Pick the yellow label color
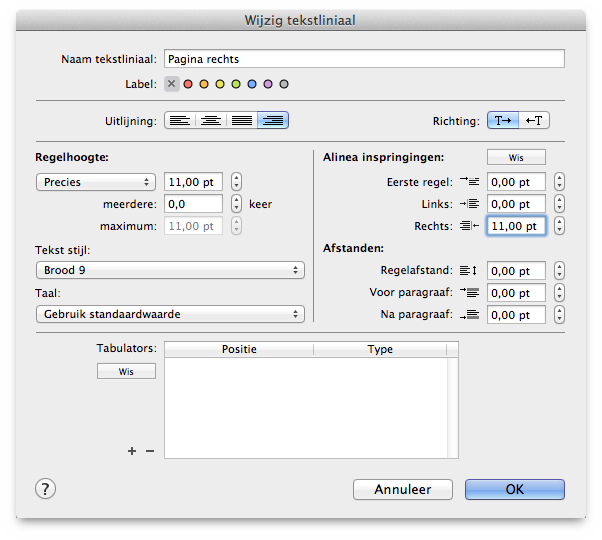The width and height of the screenshot is (602, 540). pyautogui.click(x=220, y=84)
